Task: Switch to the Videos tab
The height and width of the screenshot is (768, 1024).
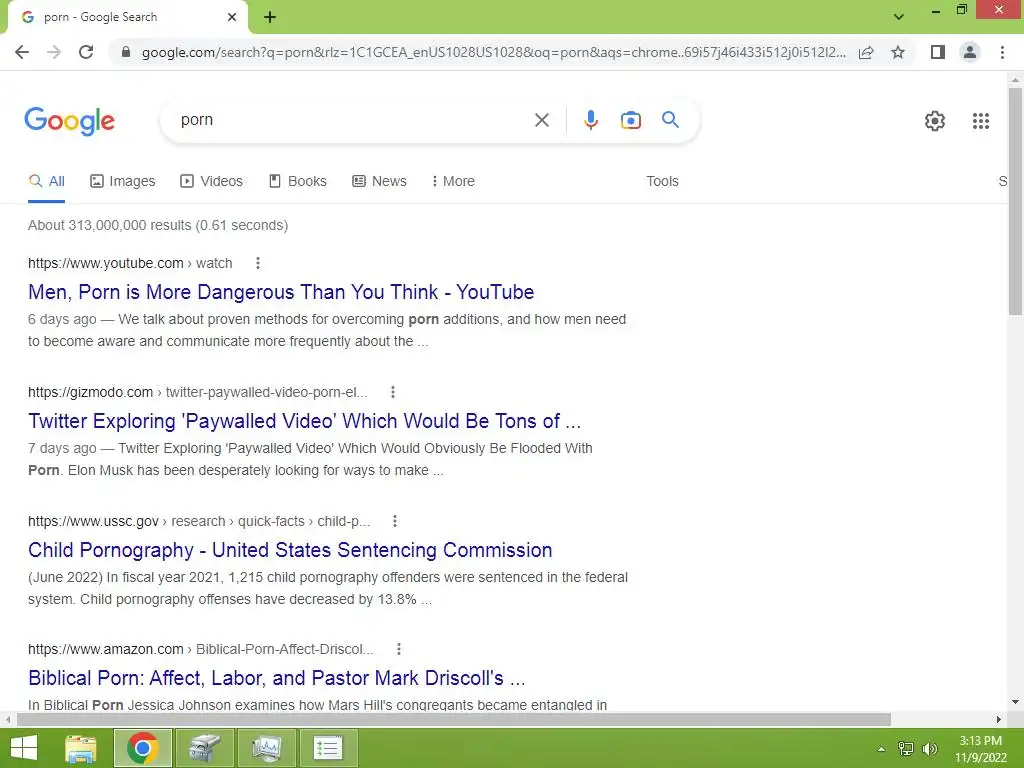Action: 212,181
